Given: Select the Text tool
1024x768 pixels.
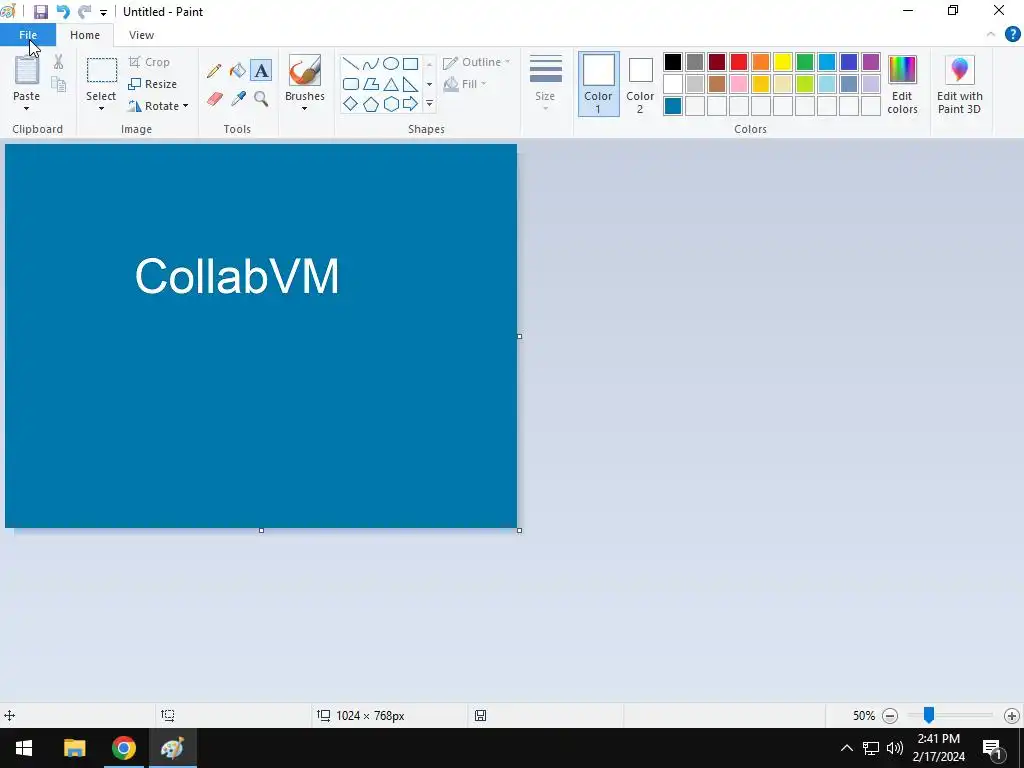Looking at the screenshot, I should 261,71.
